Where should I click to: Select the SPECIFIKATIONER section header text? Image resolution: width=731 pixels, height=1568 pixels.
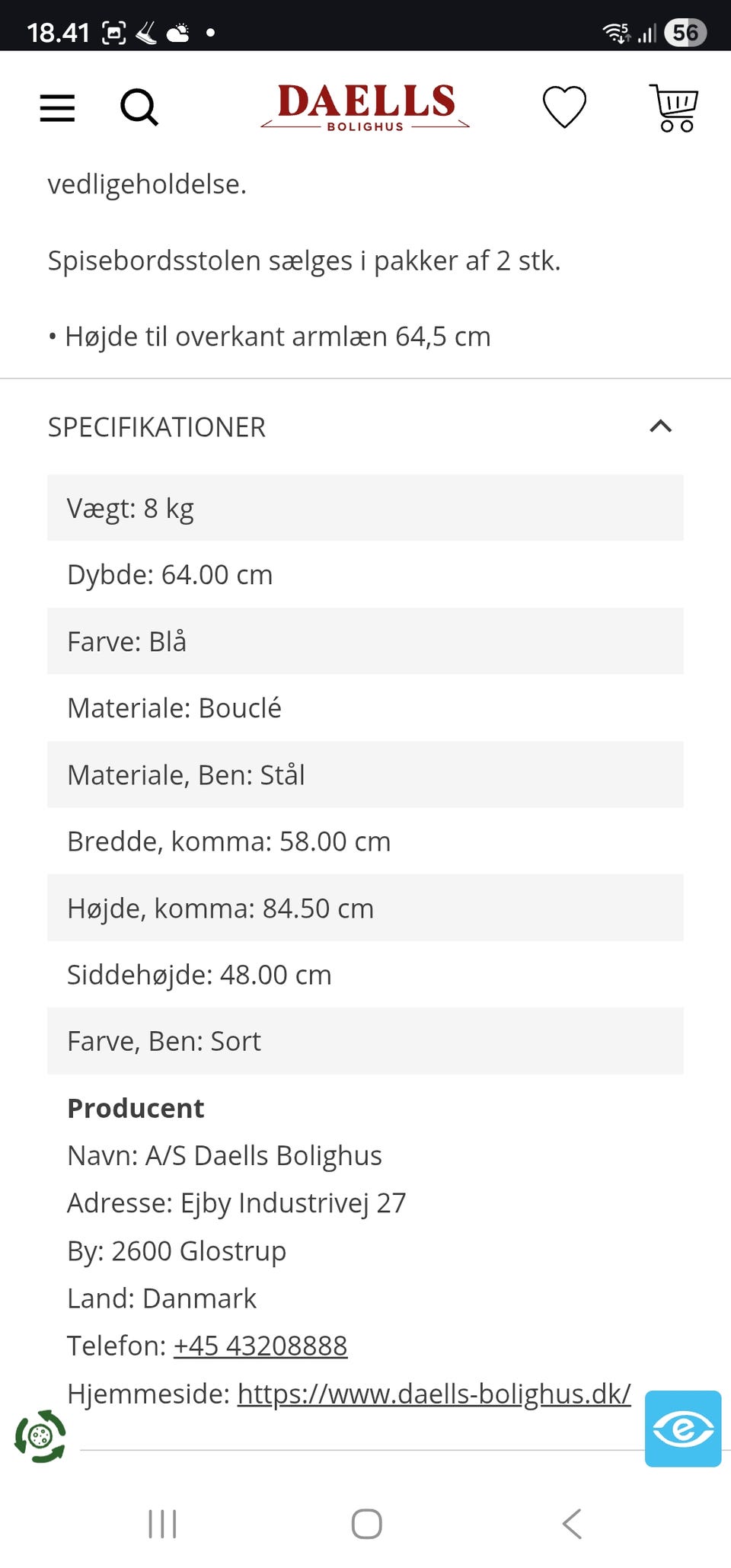tap(155, 427)
